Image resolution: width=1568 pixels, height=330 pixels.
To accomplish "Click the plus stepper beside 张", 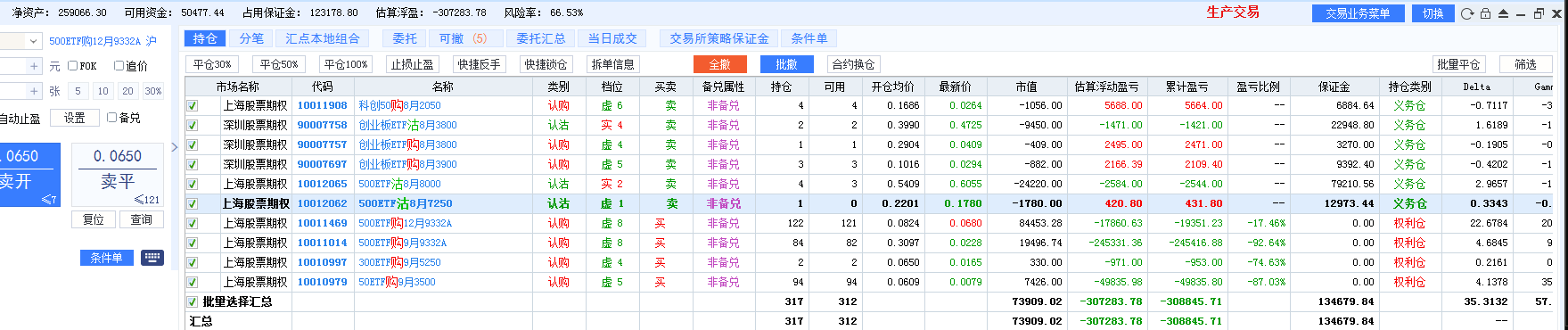I will 34,91.
